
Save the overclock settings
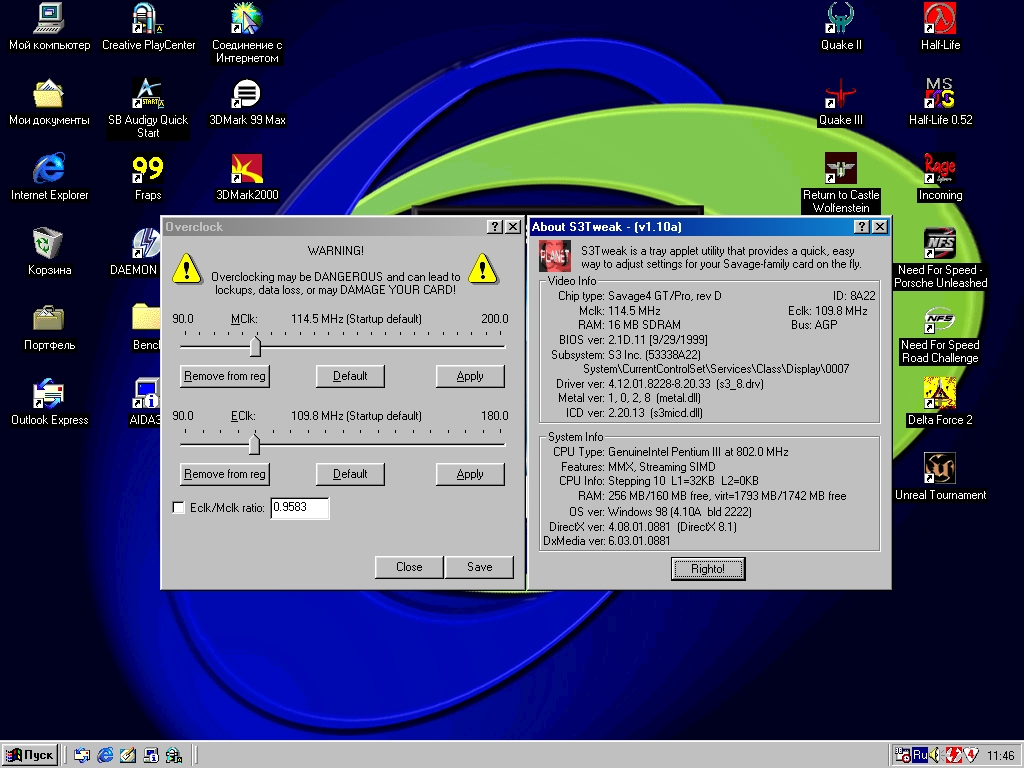click(x=479, y=567)
